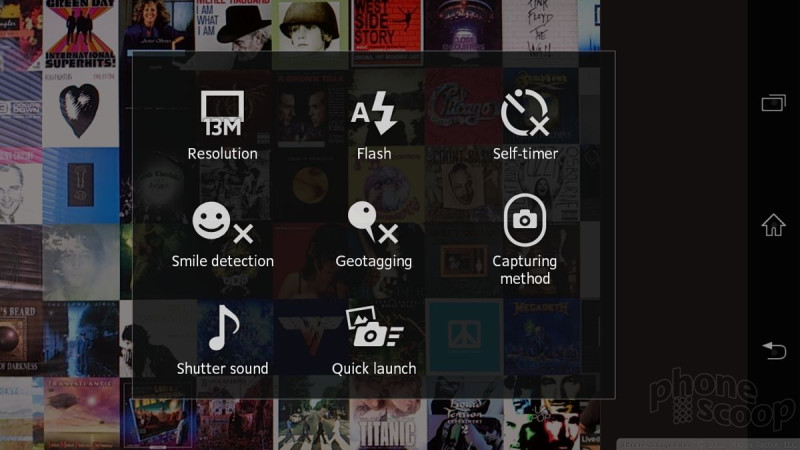Select the Geotagging label

[x=373, y=262]
